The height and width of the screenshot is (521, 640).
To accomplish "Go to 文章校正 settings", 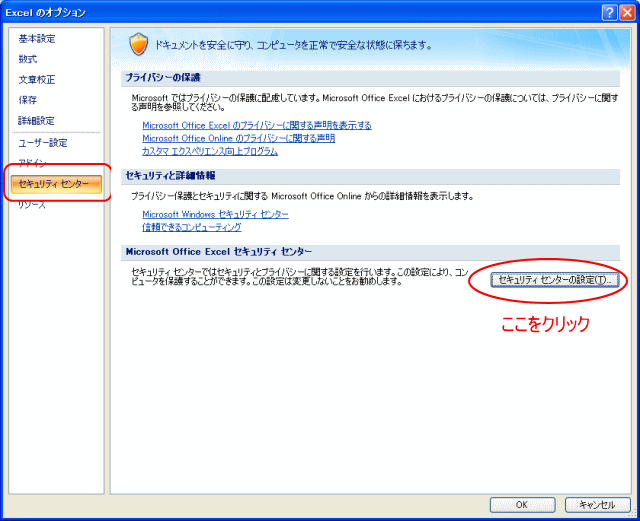I will tap(37, 80).
